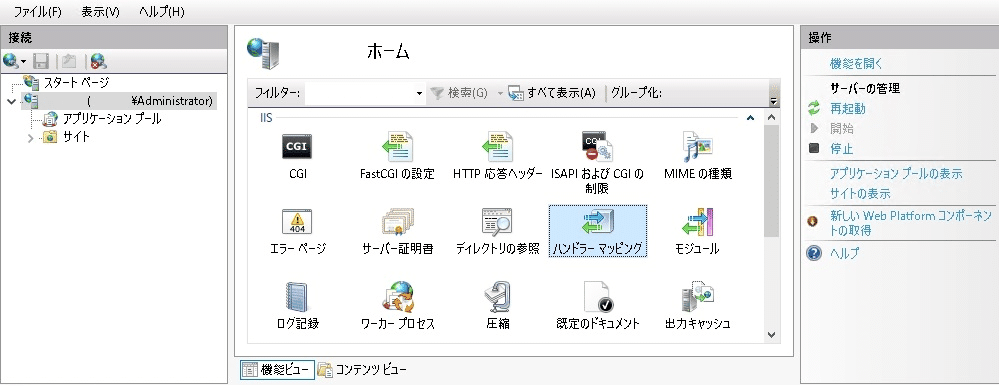Click feature list scrollbar down arrow
Image resolution: width=999 pixels, height=386 pixels.
[771, 334]
